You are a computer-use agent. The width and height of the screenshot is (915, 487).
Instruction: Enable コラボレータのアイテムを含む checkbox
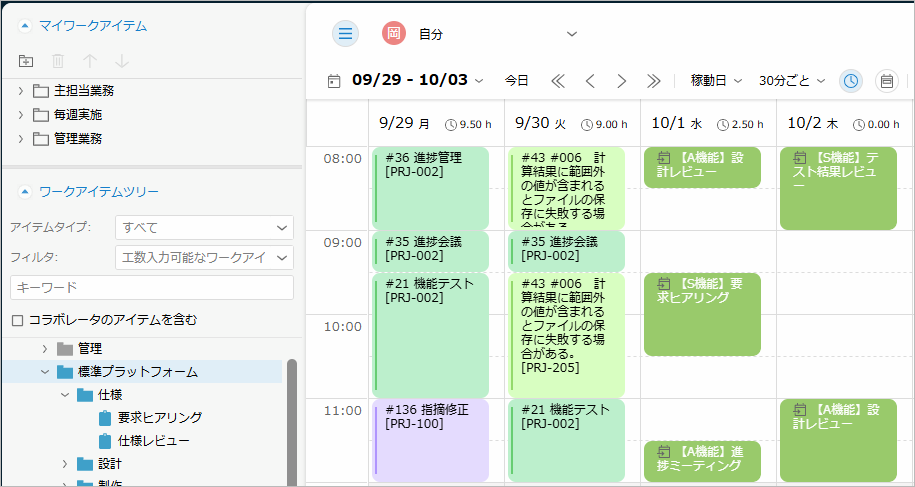pyautogui.click(x=17, y=320)
